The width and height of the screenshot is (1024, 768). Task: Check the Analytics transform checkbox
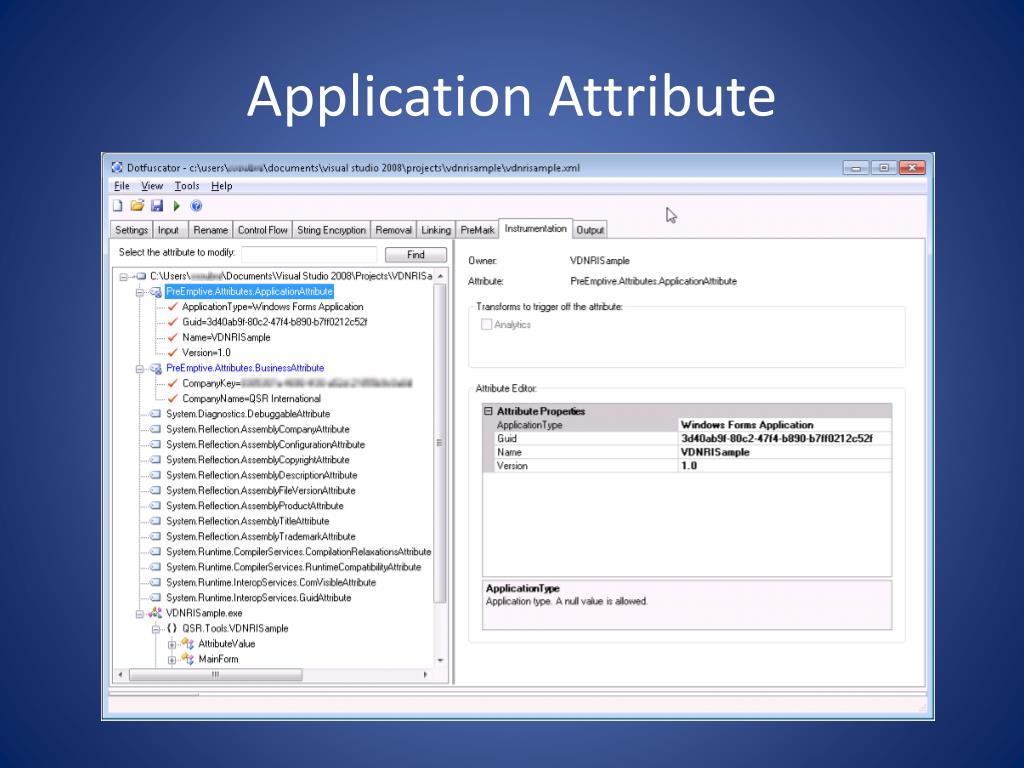click(x=486, y=325)
